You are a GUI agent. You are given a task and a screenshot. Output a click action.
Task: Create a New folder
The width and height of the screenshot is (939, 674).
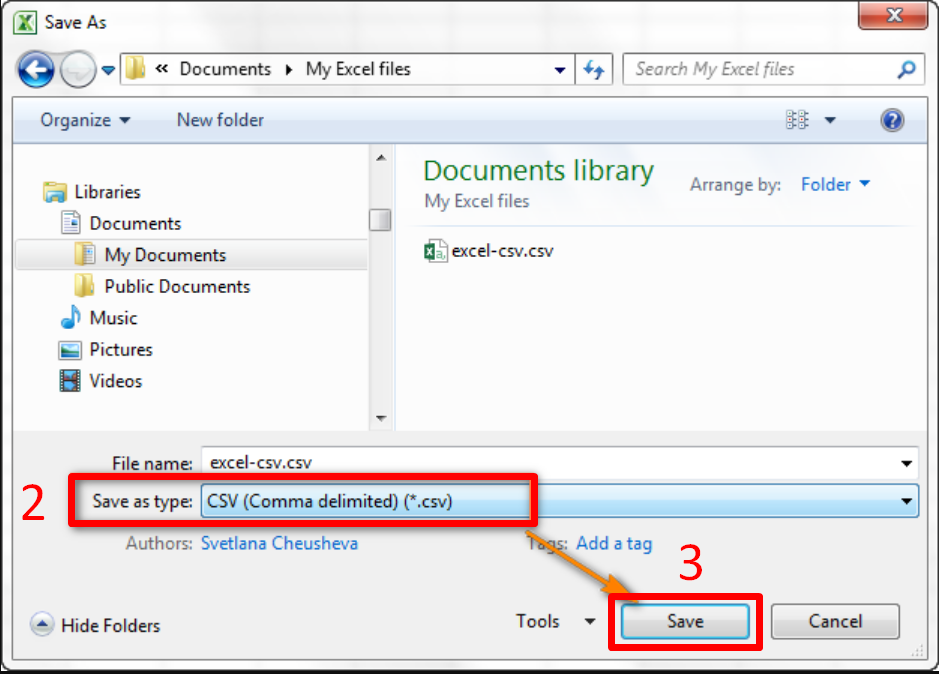coord(220,120)
